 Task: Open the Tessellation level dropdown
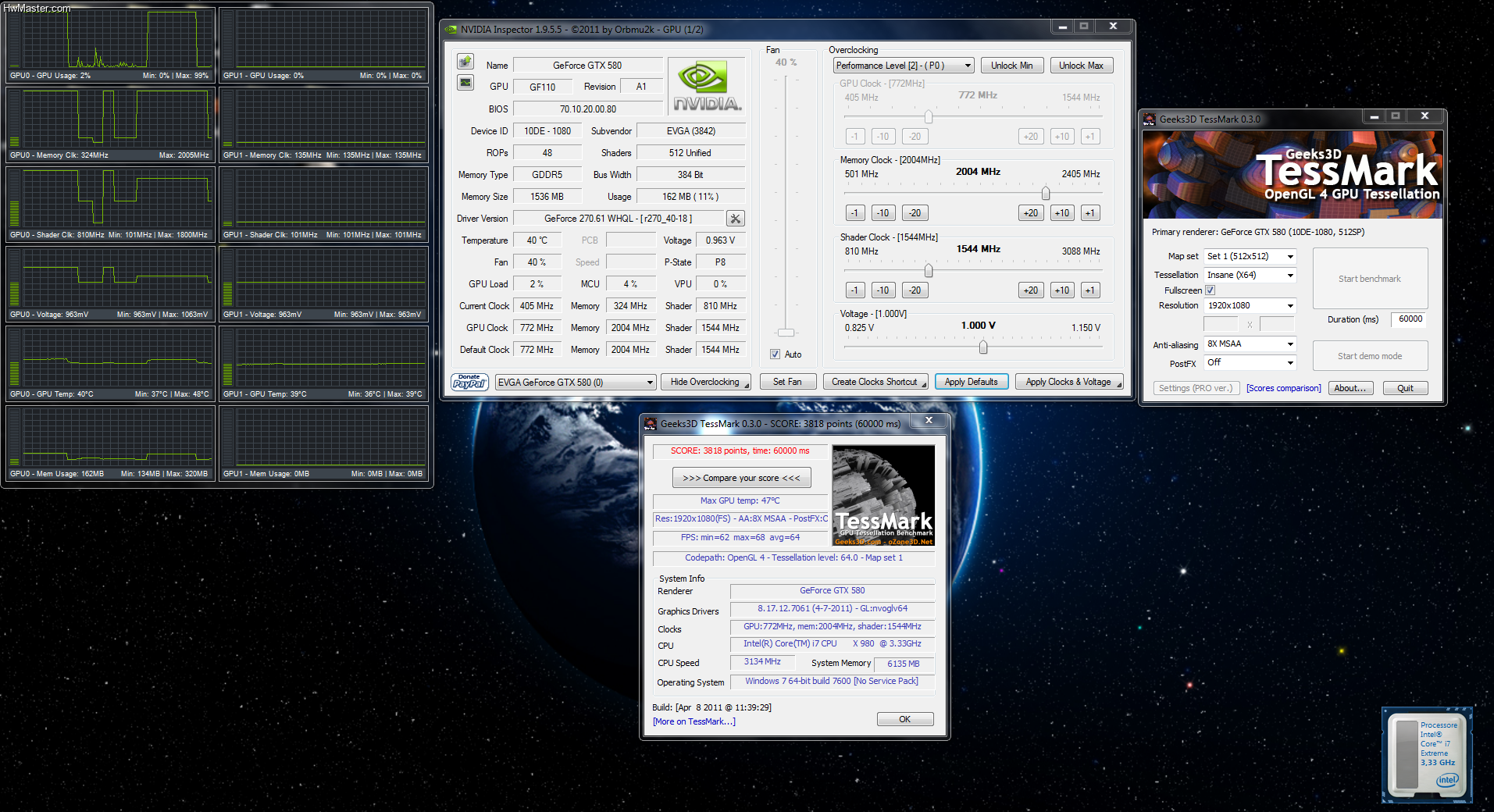point(1250,275)
